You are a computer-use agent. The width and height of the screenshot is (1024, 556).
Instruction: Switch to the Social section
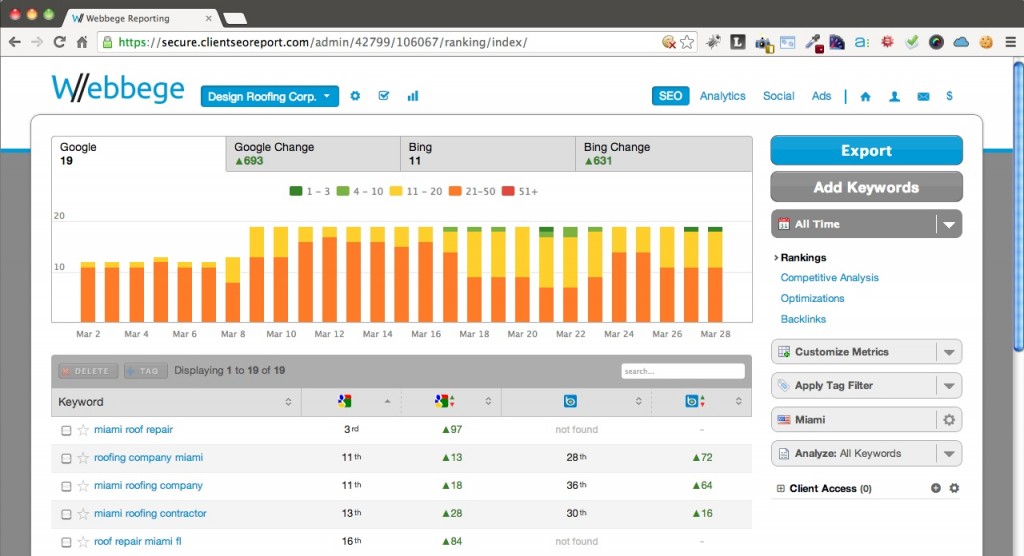point(778,96)
